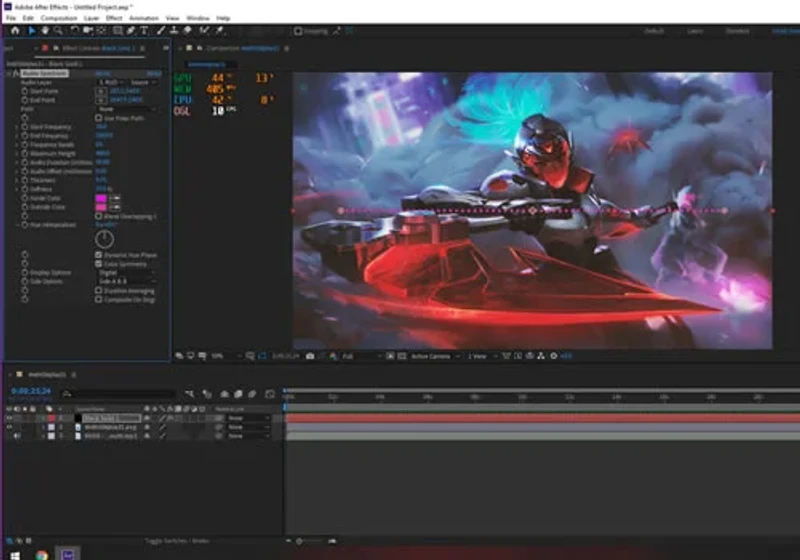Open the Graph Editor icon in timeline
The width and height of the screenshot is (800, 560).
pyautogui.click(x=270, y=394)
